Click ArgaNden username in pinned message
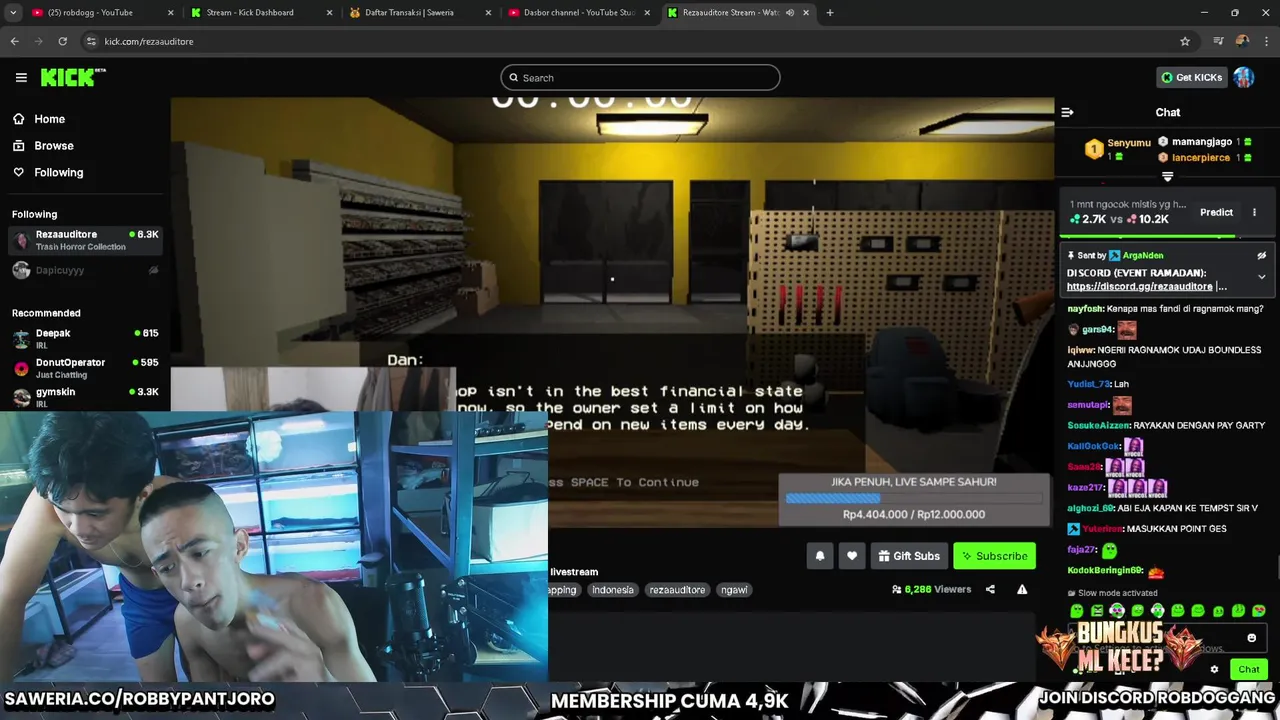 tap(1143, 255)
